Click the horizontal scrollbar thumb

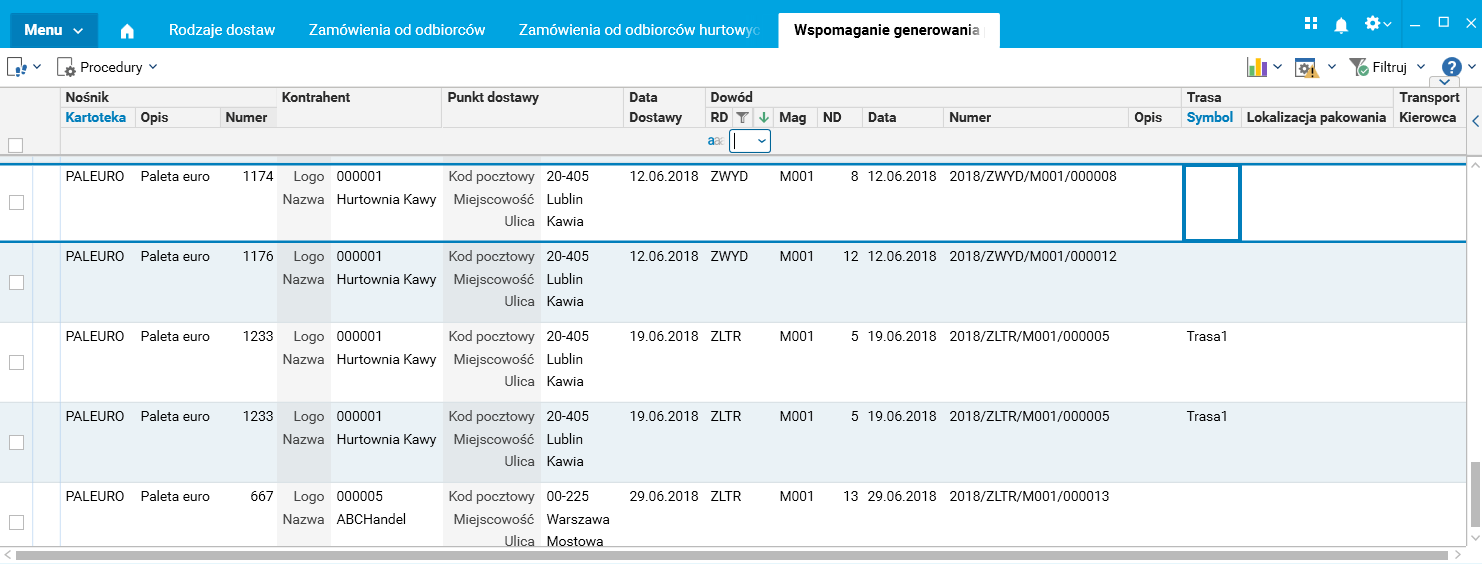tap(730, 554)
